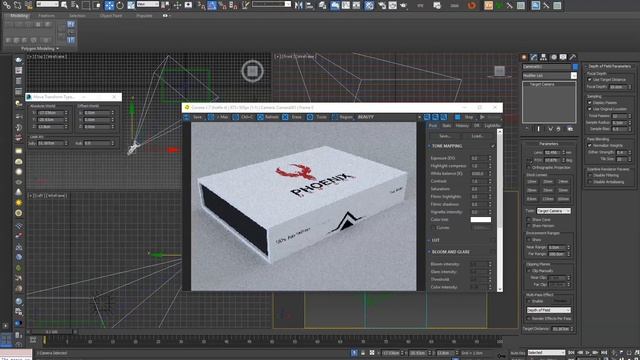The image size is (640, 360).
Task: Click the Rectangular Selection Region icon
Action: click(x=86, y=5)
